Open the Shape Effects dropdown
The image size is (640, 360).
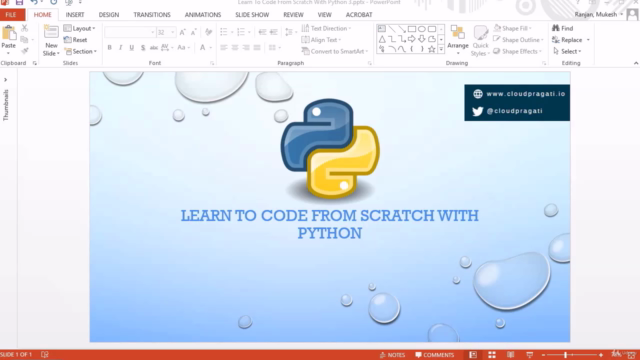point(518,51)
